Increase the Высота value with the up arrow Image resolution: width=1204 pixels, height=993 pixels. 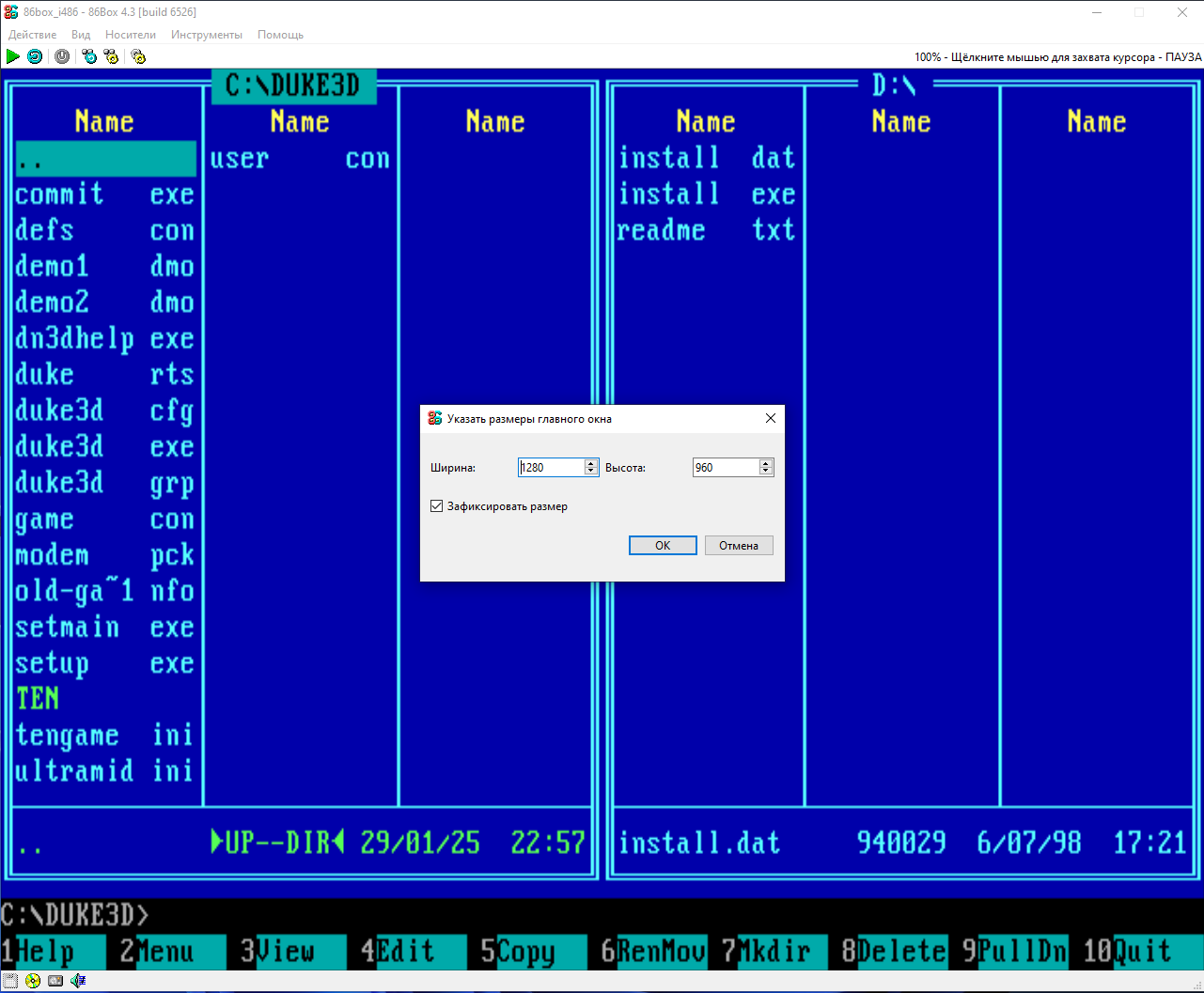(766, 463)
